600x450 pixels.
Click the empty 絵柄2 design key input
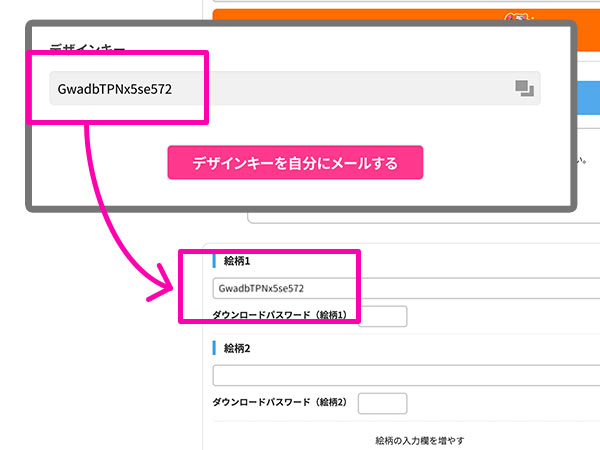pos(406,375)
